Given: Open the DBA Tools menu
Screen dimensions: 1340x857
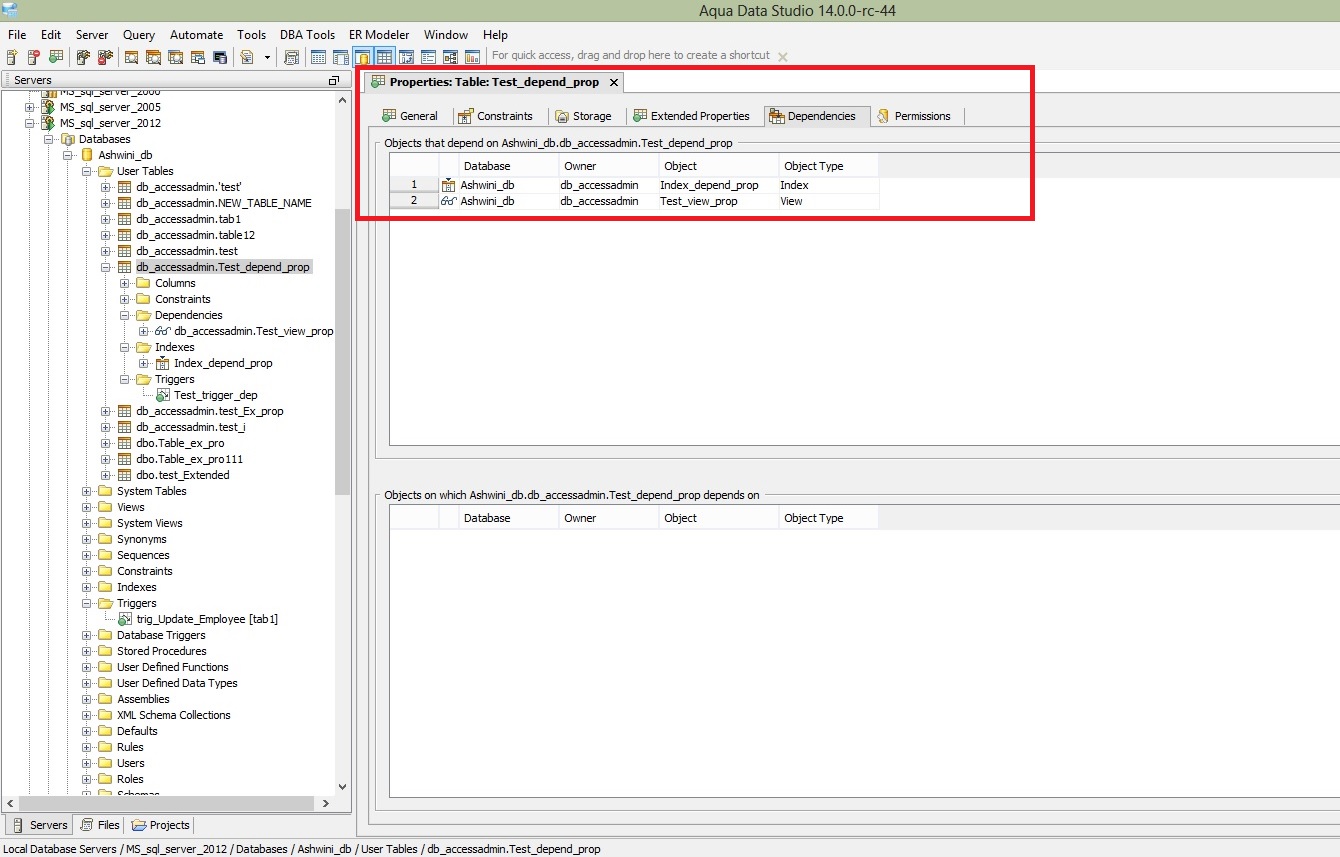Looking at the screenshot, I should pyautogui.click(x=307, y=35).
